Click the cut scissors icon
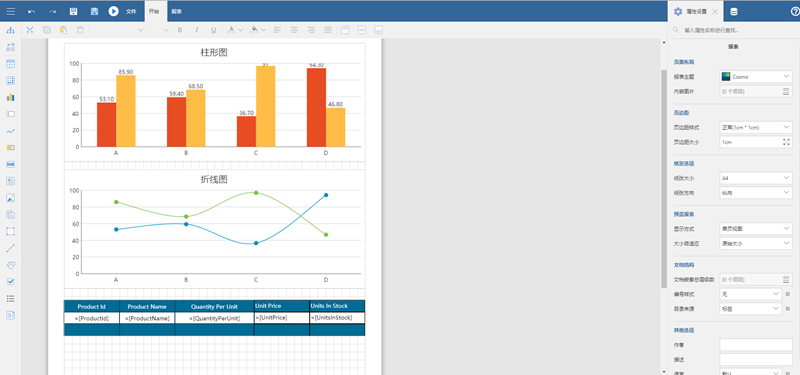This screenshot has width=800, height=375. point(30,30)
